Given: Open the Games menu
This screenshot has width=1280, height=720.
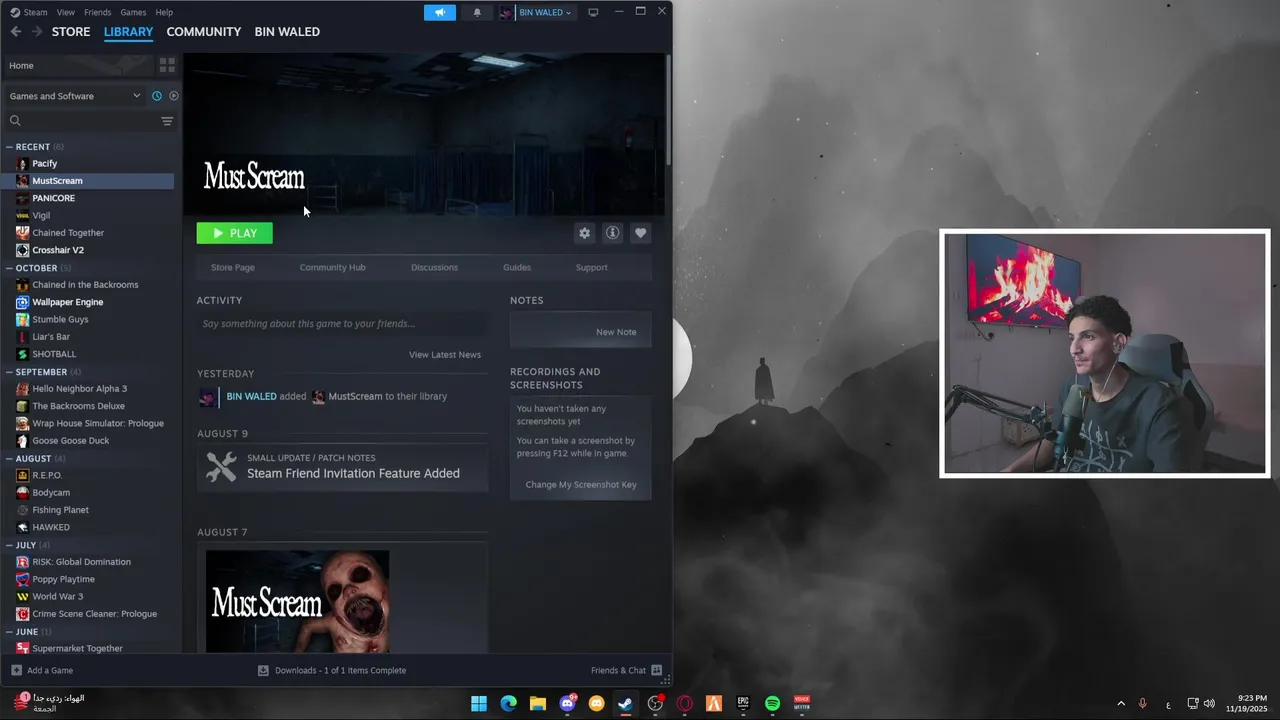Looking at the screenshot, I should [x=133, y=12].
